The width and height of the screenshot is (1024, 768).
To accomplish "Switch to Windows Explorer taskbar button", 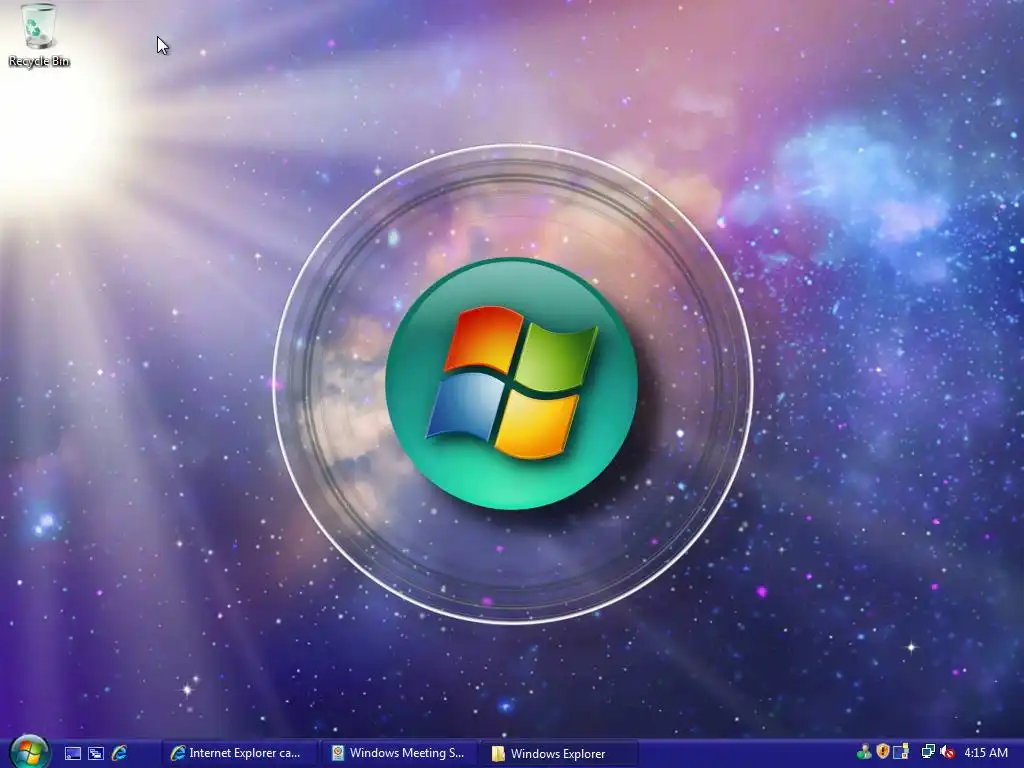I will (559, 753).
